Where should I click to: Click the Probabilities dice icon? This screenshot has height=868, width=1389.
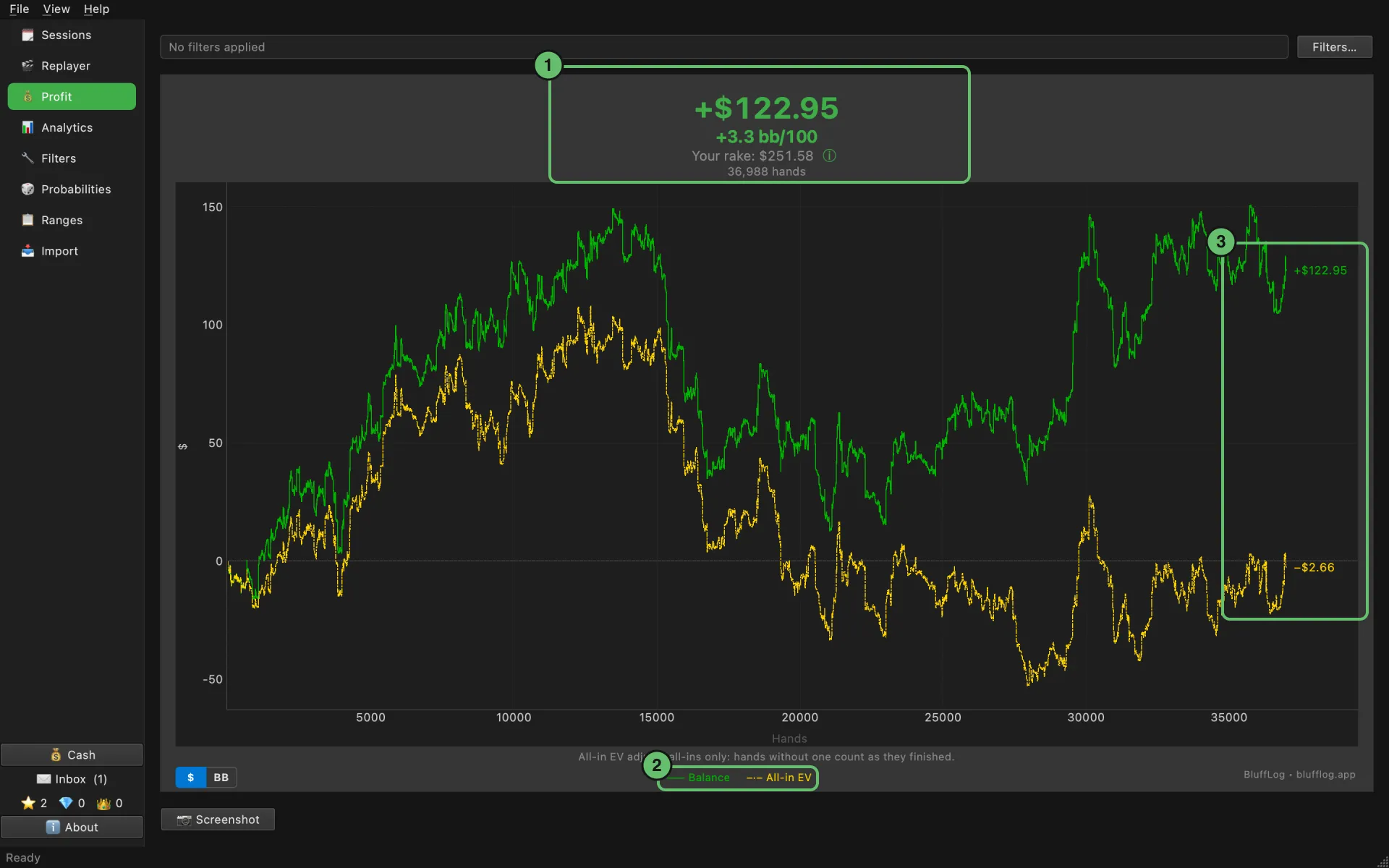[x=27, y=189]
